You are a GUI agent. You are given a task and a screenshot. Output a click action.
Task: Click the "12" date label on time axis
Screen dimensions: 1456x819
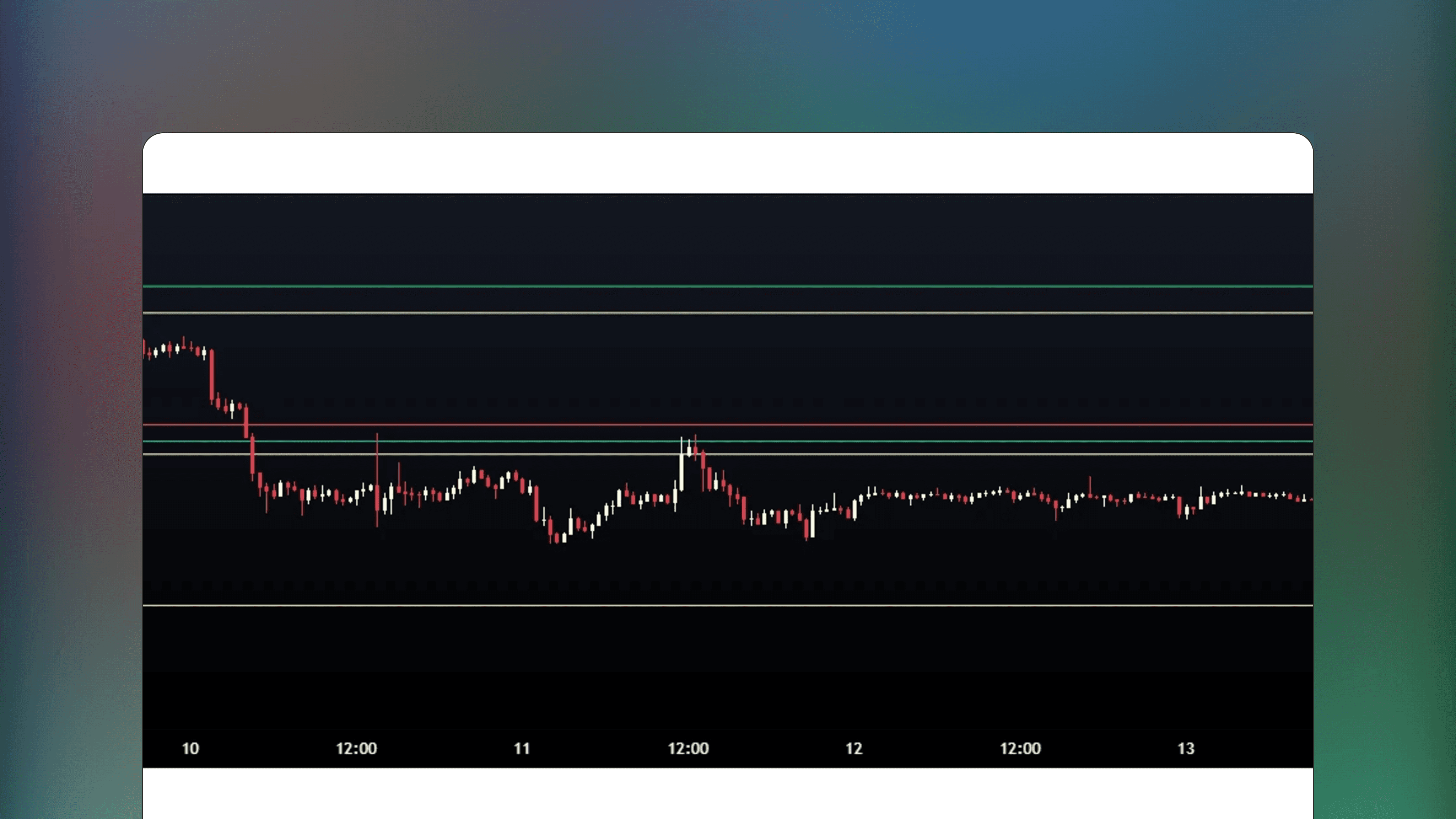pyautogui.click(x=853, y=748)
